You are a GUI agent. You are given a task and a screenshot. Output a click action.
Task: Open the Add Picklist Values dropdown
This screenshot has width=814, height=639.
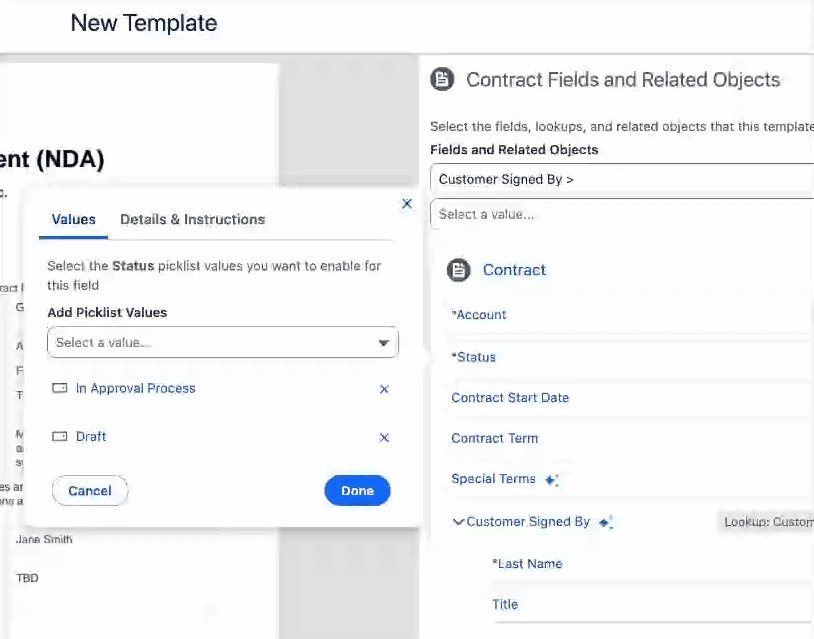(x=222, y=343)
